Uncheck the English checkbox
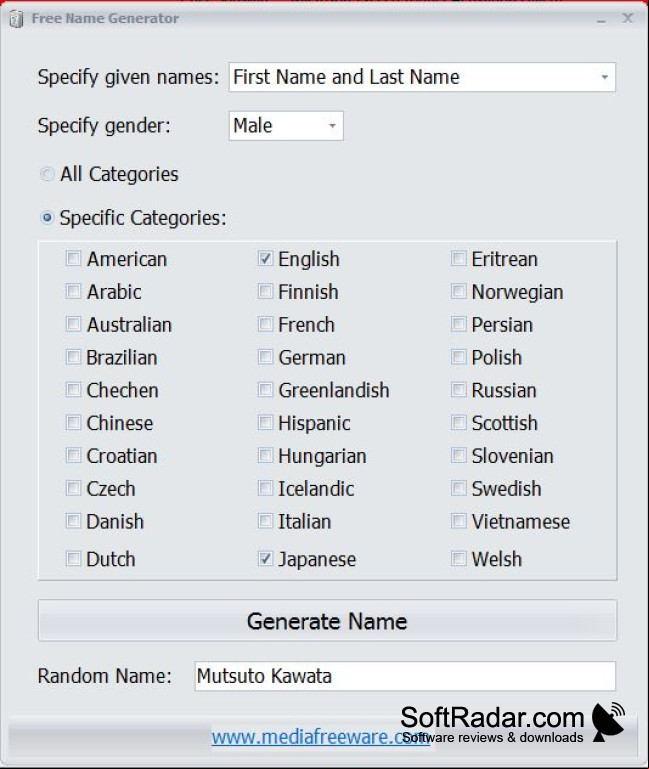Image resolution: width=649 pixels, height=769 pixels. (x=265, y=258)
